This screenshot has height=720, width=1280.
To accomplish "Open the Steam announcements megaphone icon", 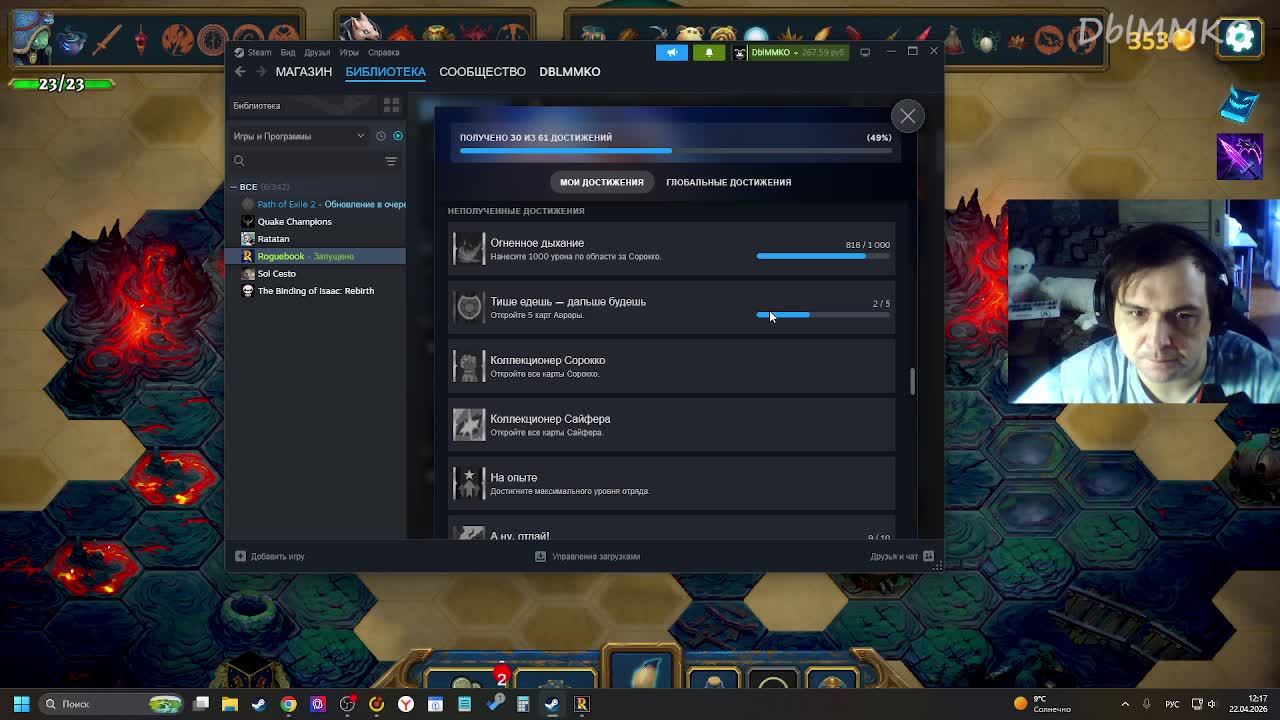I will coord(672,52).
